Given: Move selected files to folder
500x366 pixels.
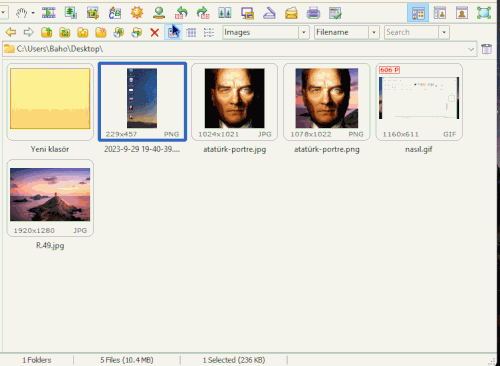Looking at the screenshot, I should (137, 32).
